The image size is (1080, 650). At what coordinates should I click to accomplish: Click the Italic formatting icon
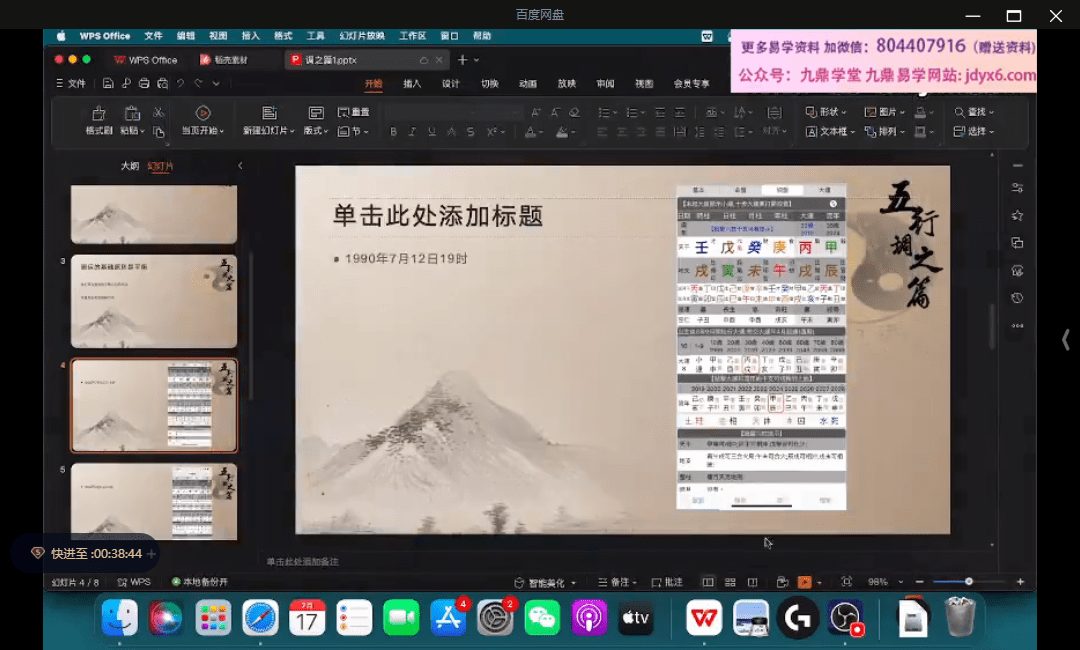point(412,132)
